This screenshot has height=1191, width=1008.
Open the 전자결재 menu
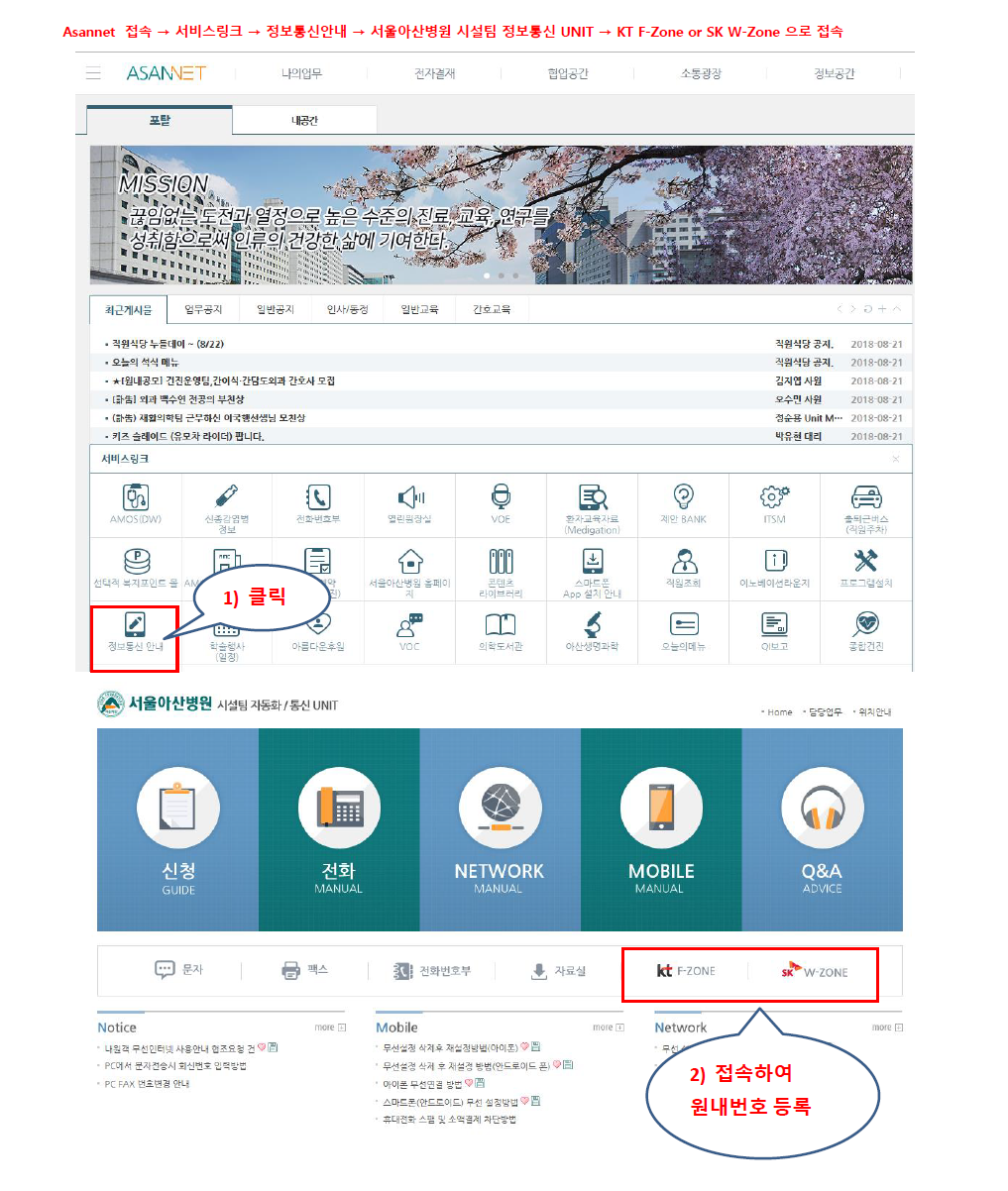point(434,73)
